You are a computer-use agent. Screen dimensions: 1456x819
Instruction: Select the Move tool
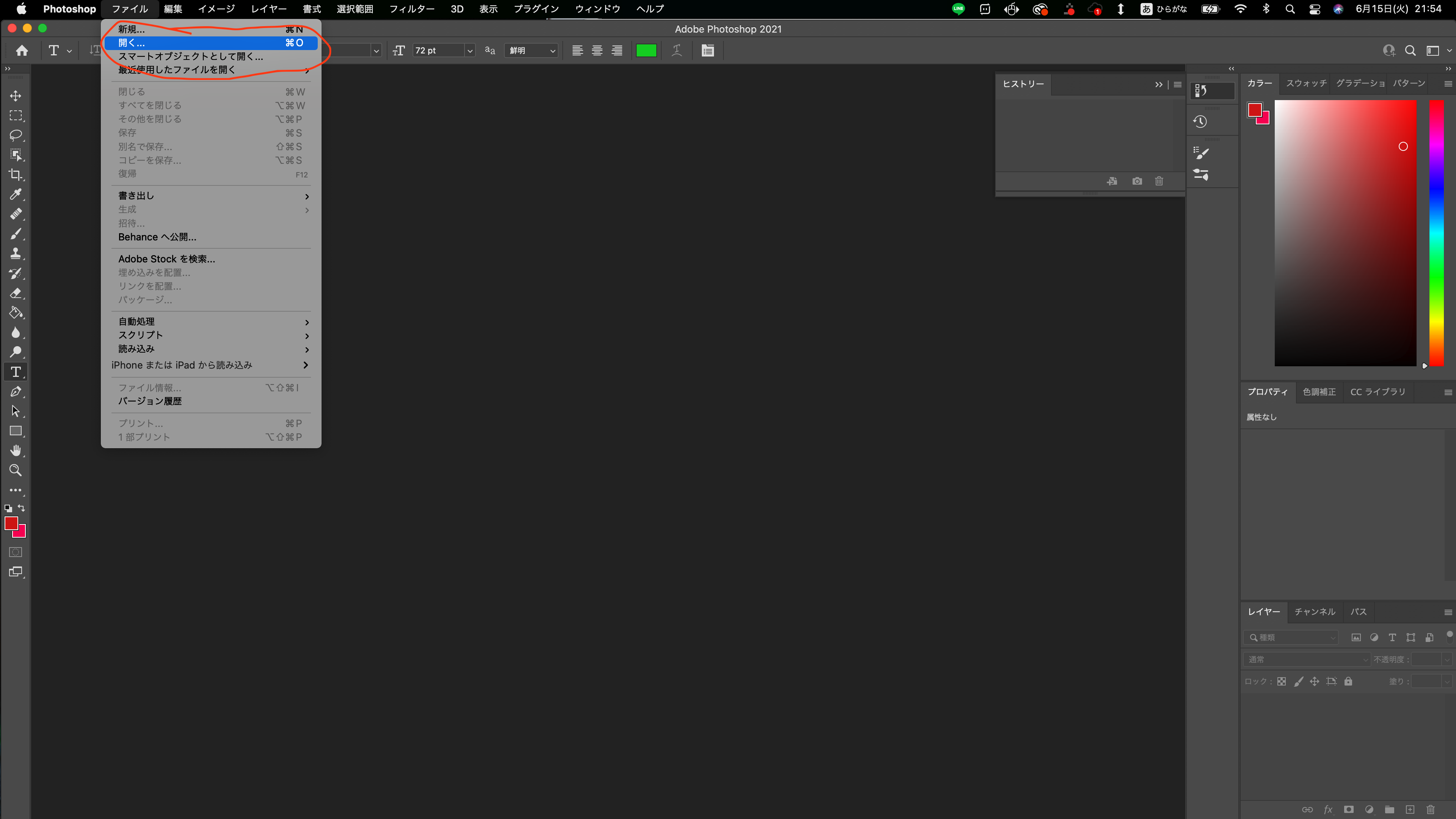point(15,96)
